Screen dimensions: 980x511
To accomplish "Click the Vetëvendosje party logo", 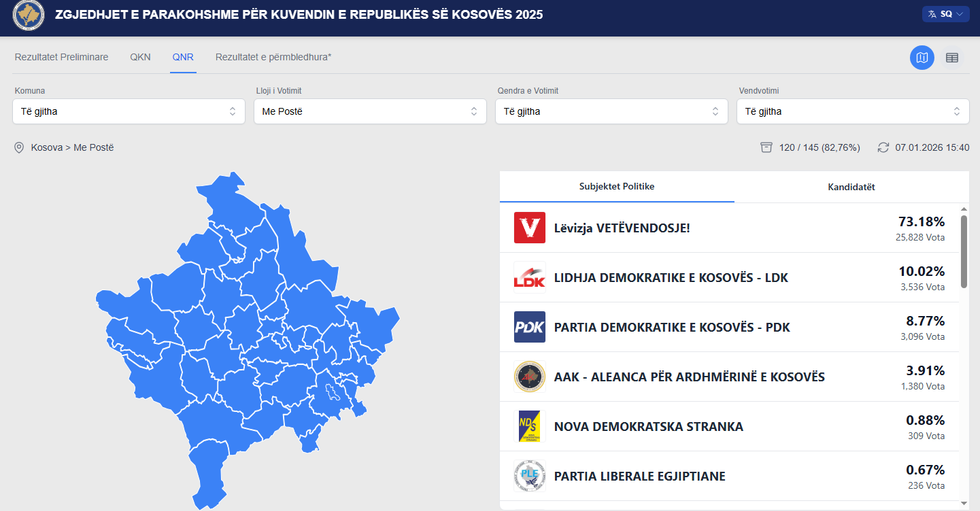I will pyautogui.click(x=529, y=228).
